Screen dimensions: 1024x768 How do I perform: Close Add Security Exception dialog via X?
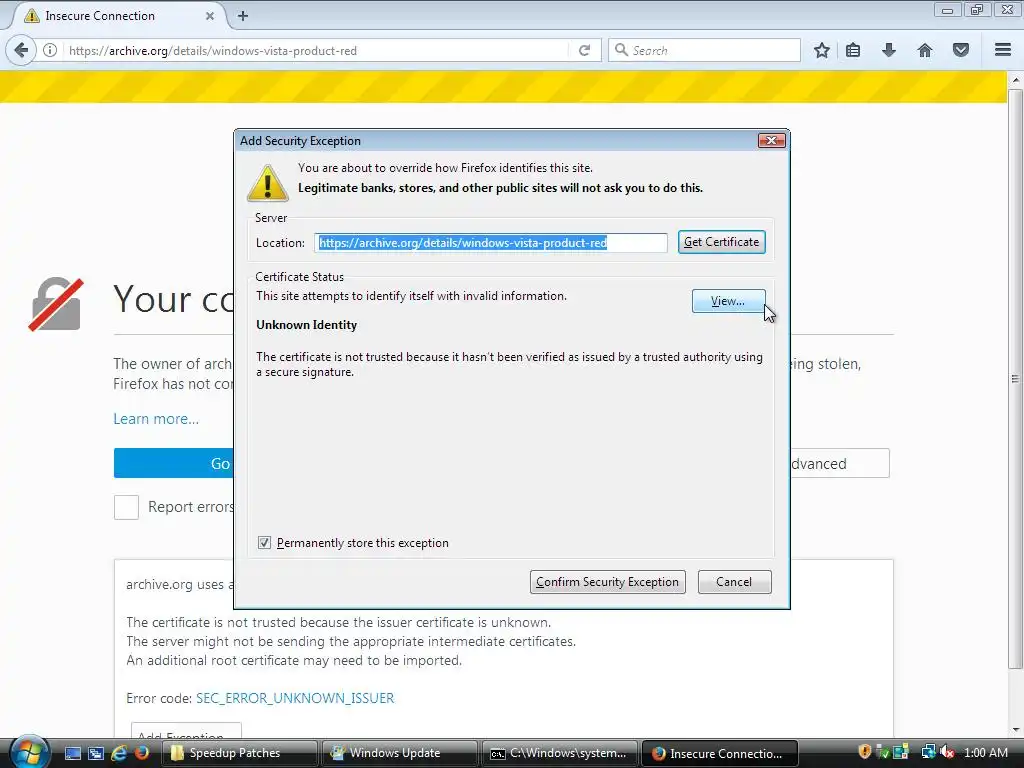pyautogui.click(x=771, y=140)
